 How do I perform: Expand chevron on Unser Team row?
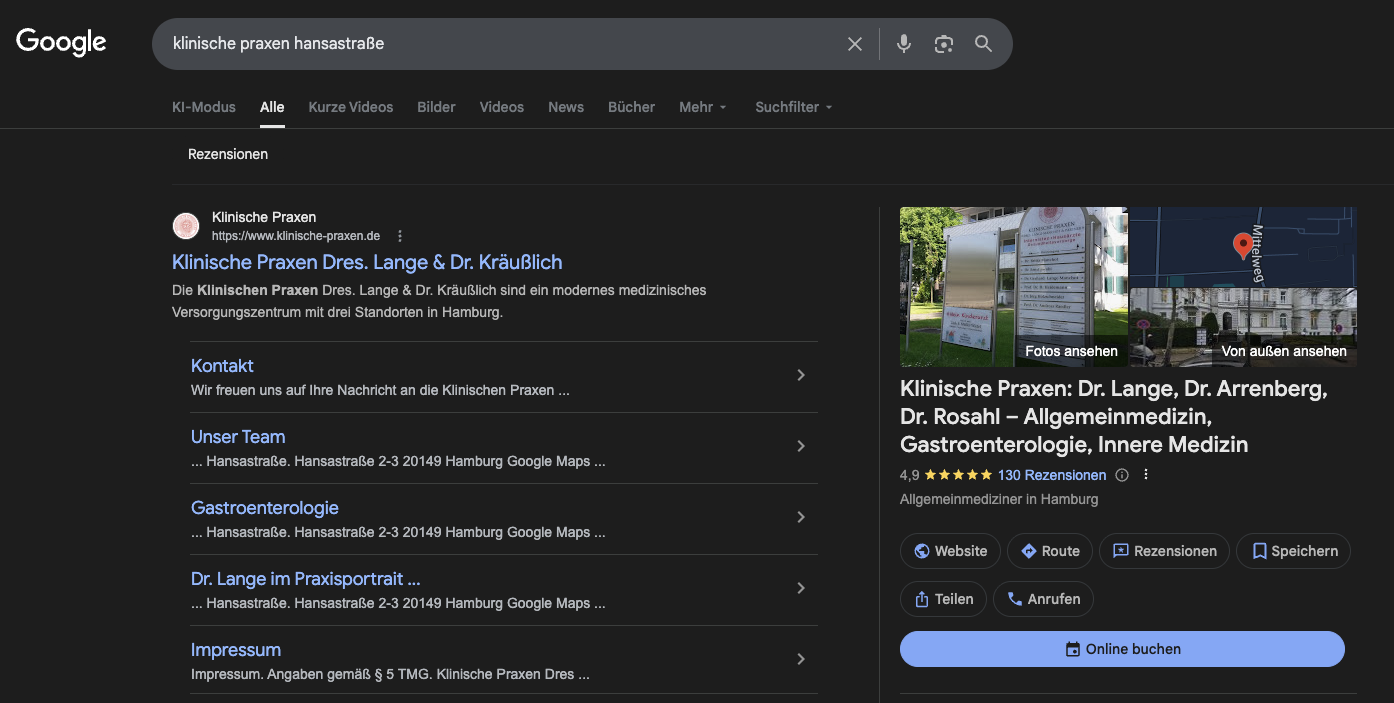point(801,446)
